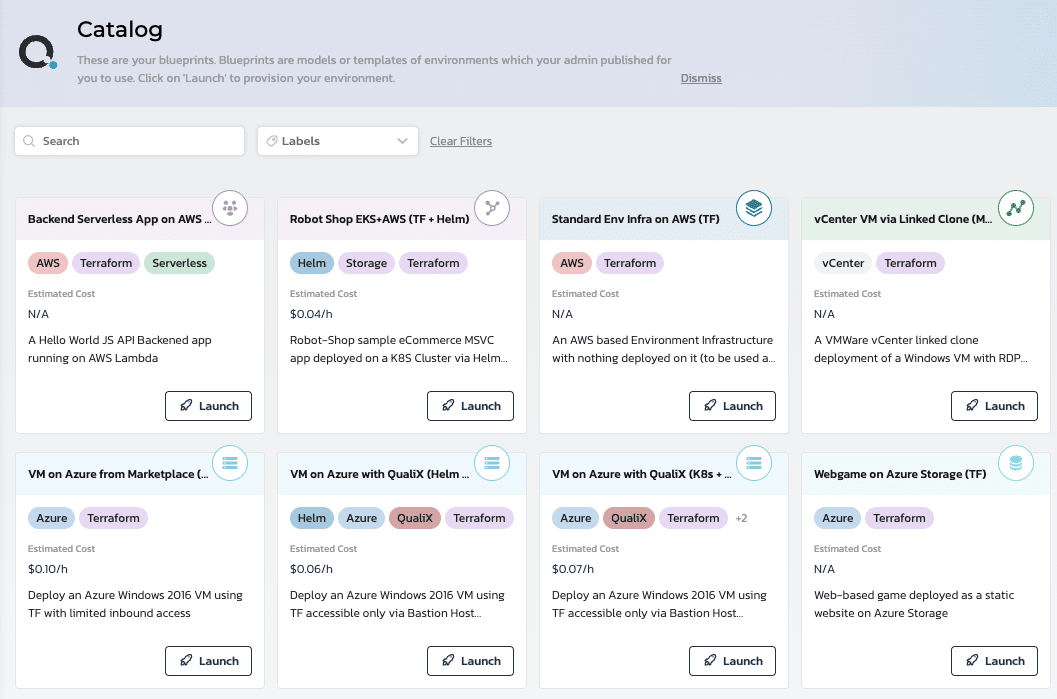Launch Webgame on Azure Storage blueprint

pos(994,661)
